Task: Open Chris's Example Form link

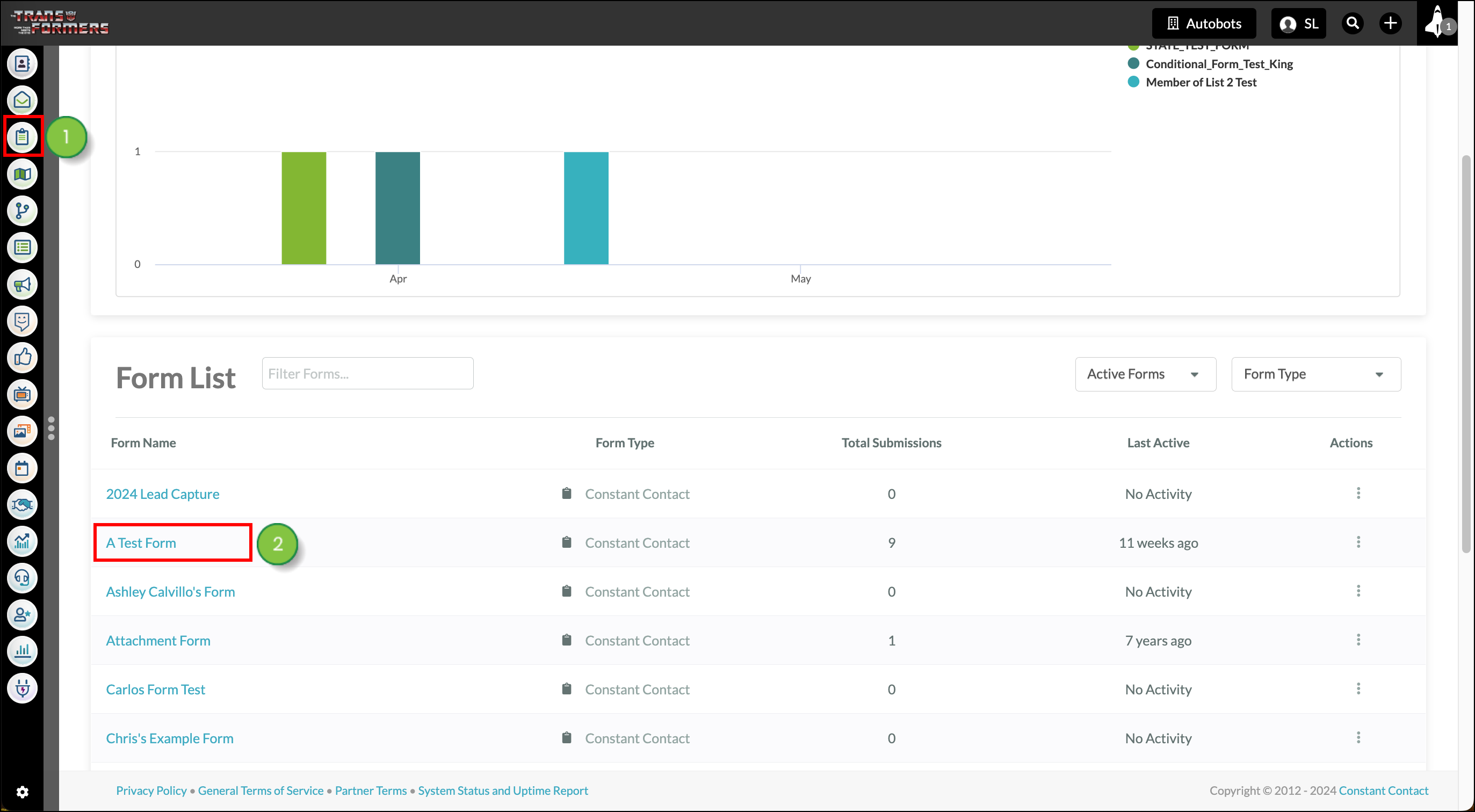Action: [x=170, y=738]
